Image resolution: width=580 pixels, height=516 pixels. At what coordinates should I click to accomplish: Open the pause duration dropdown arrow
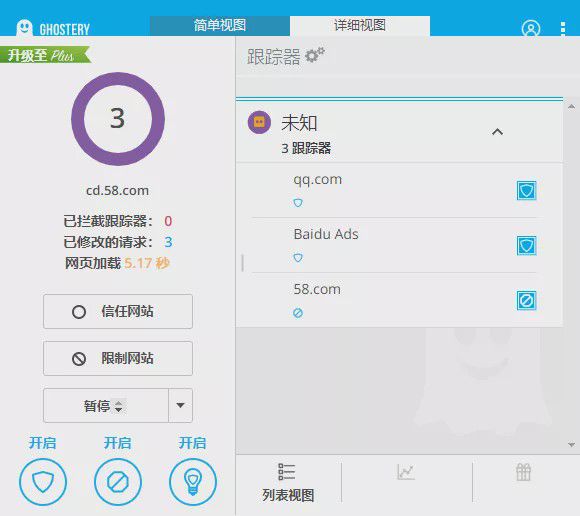[181, 405]
